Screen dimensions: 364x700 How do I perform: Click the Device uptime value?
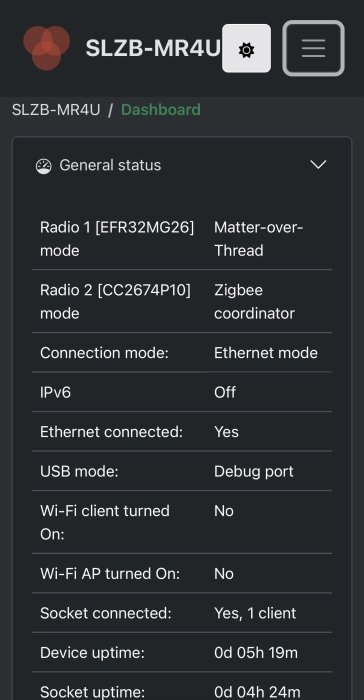click(256, 653)
